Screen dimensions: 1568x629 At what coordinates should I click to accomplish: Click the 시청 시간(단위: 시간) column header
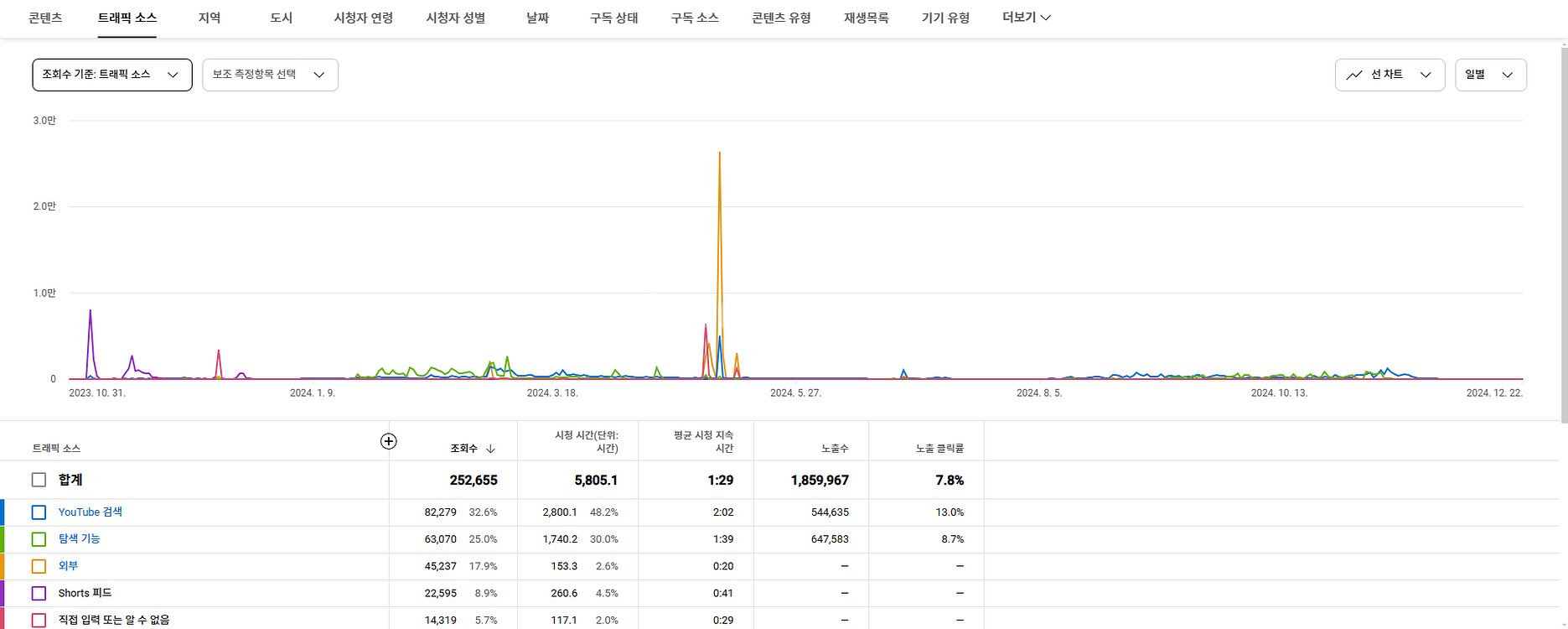pos(587,442)
